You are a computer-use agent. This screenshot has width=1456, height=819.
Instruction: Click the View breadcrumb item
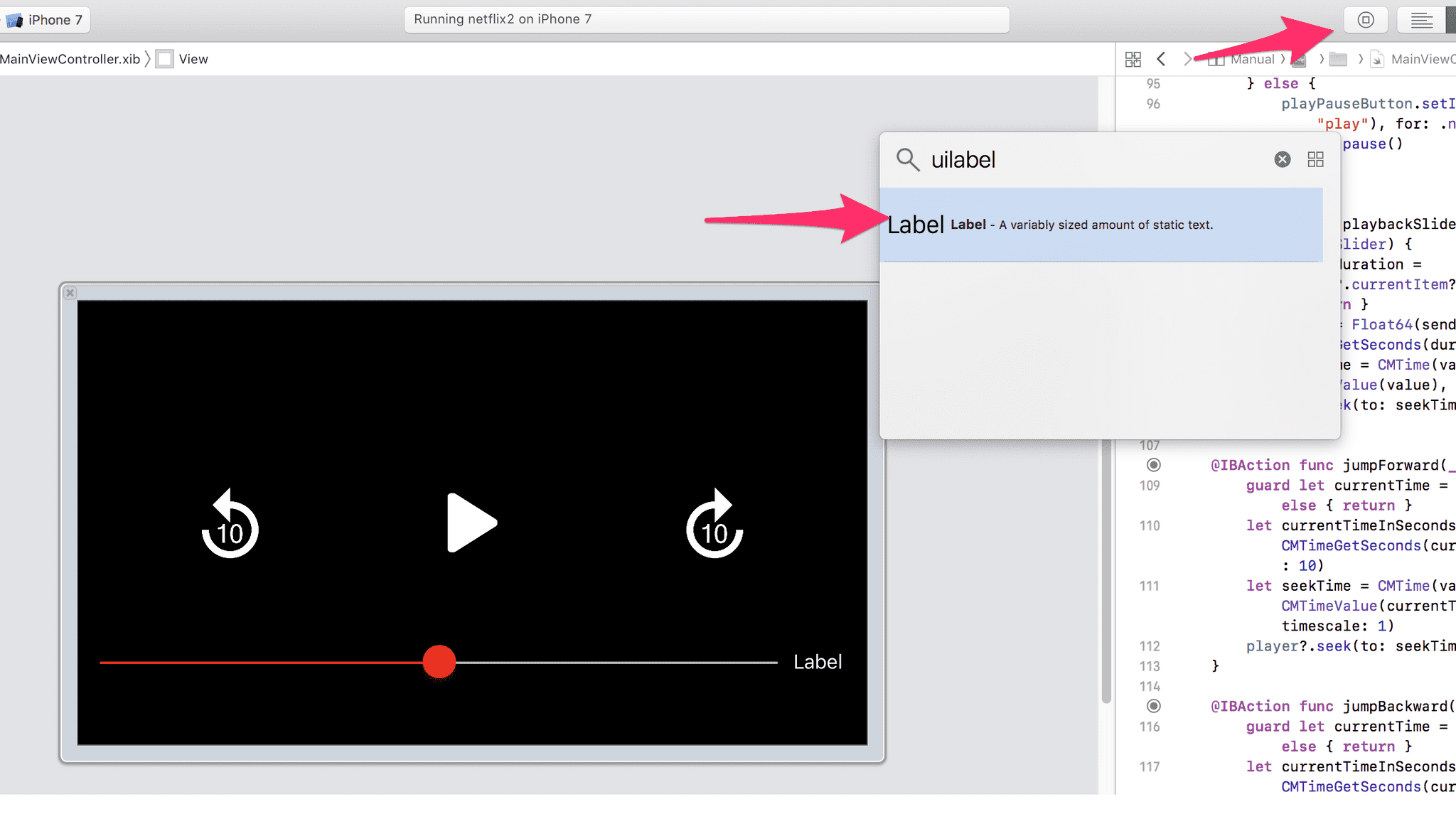point(192,59)
